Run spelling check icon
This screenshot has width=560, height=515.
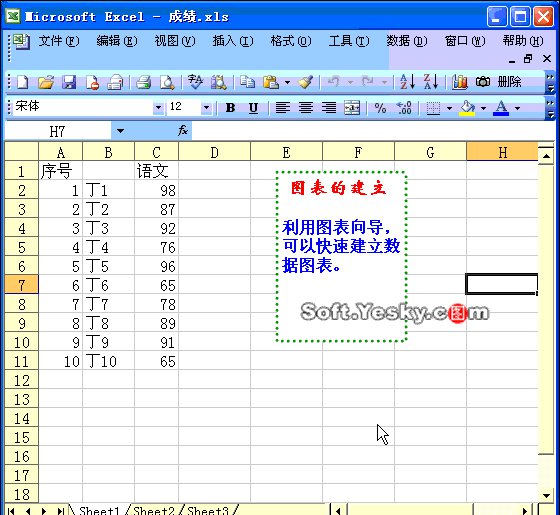click(195, 82)
